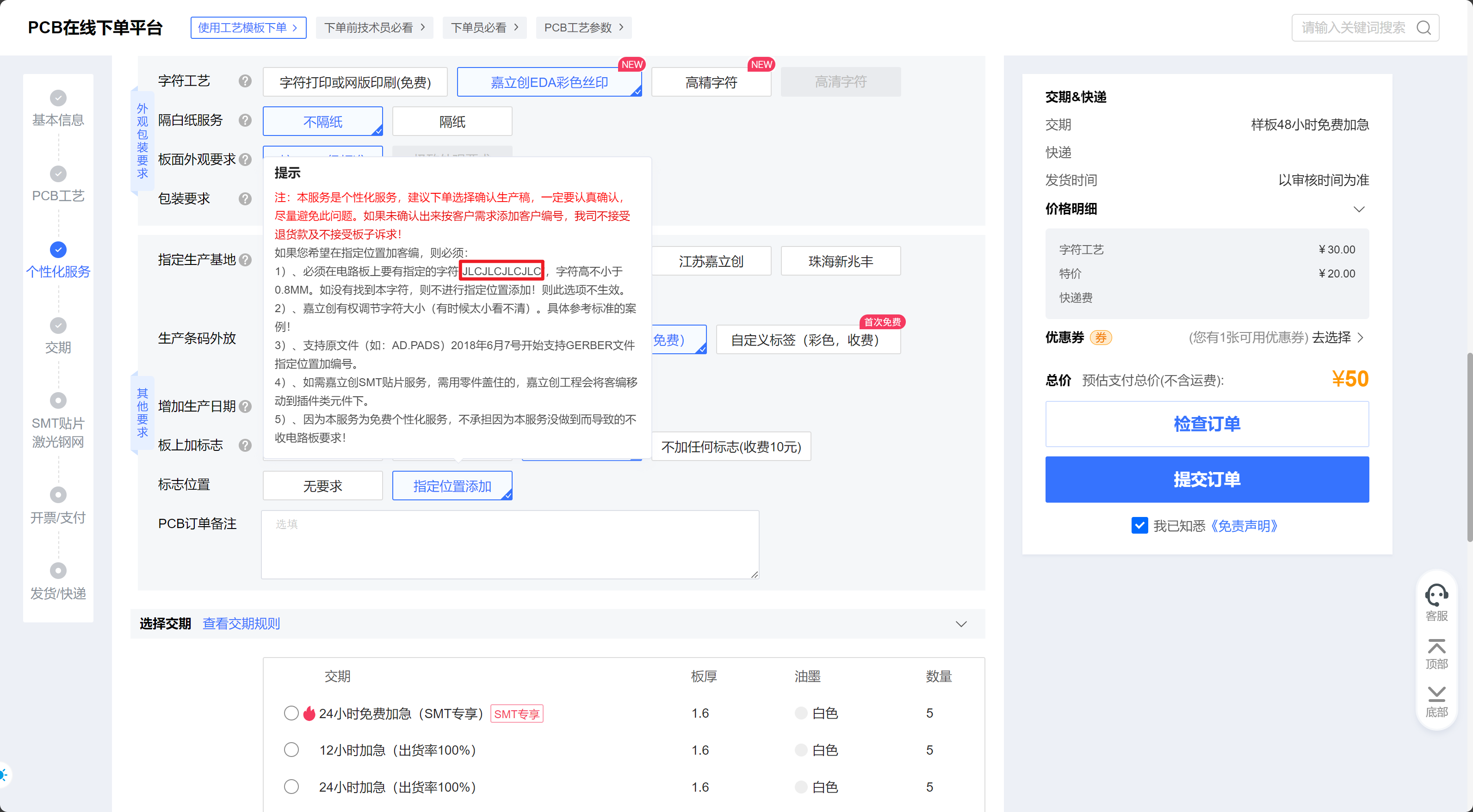Select 12小时加急 delivery radio option
The width and height of the screenshot is (1473, 812).
(x=291, y=750)
